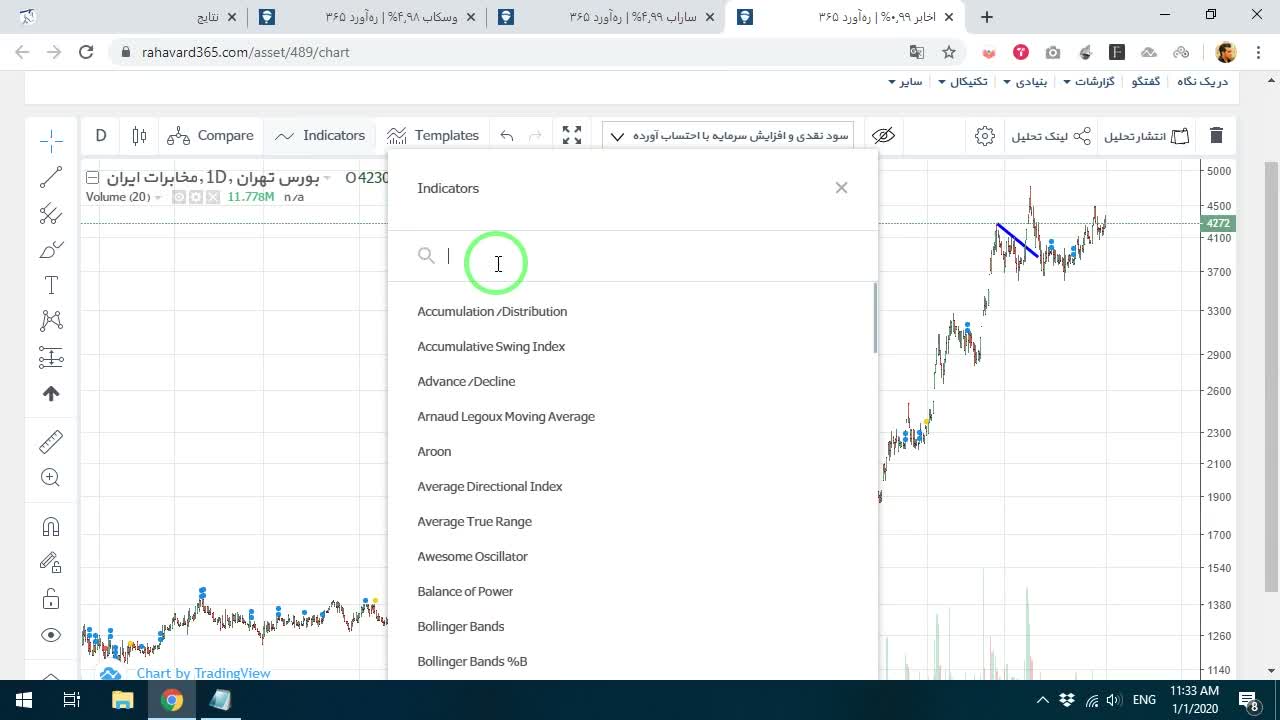Image resolution: width=1280 pixels, height=720 pixels.
Task: Select the text annotation tool
Action: tap(51, 285)
